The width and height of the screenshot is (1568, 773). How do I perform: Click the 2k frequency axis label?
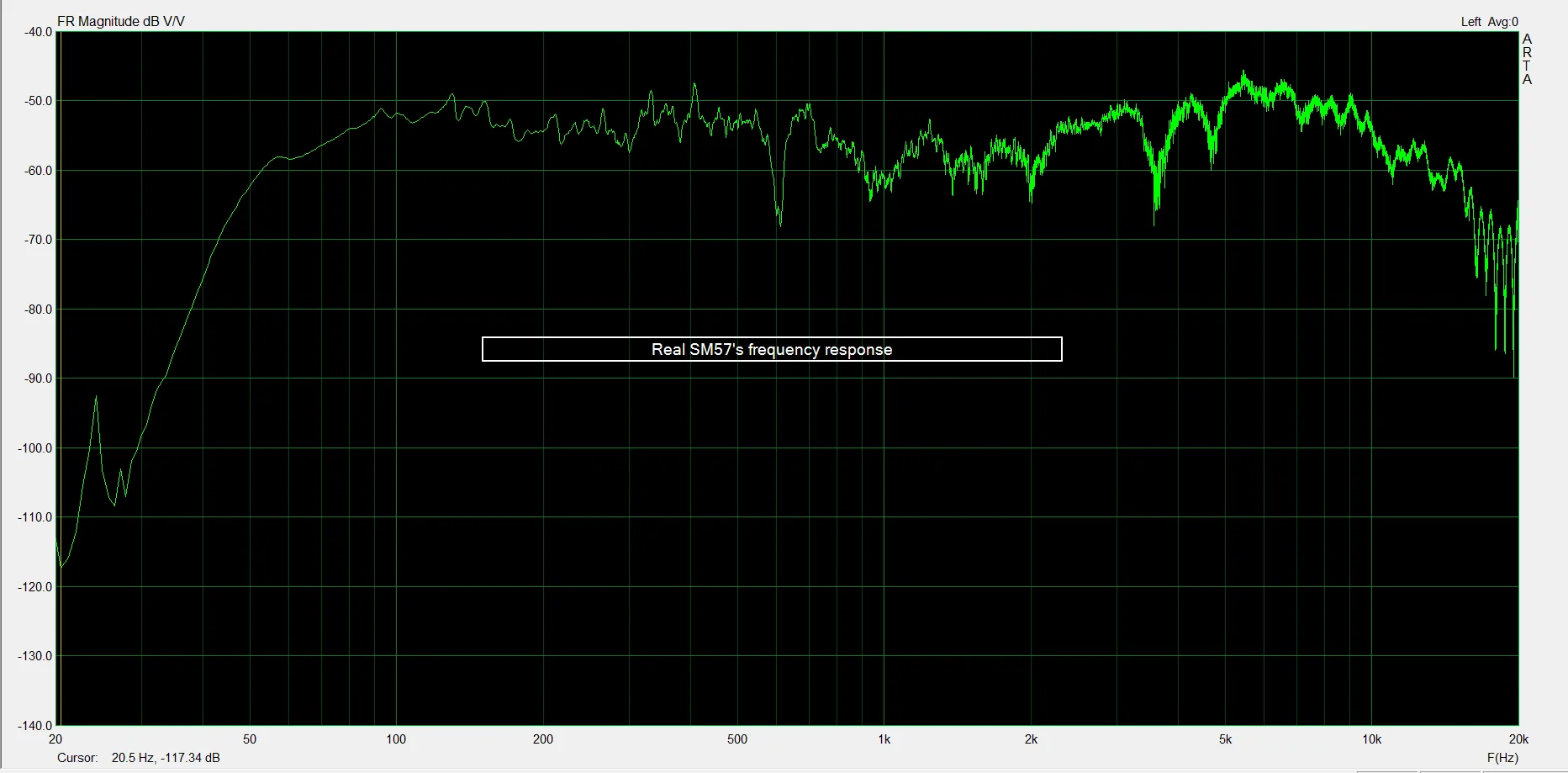pos(1031,739)
